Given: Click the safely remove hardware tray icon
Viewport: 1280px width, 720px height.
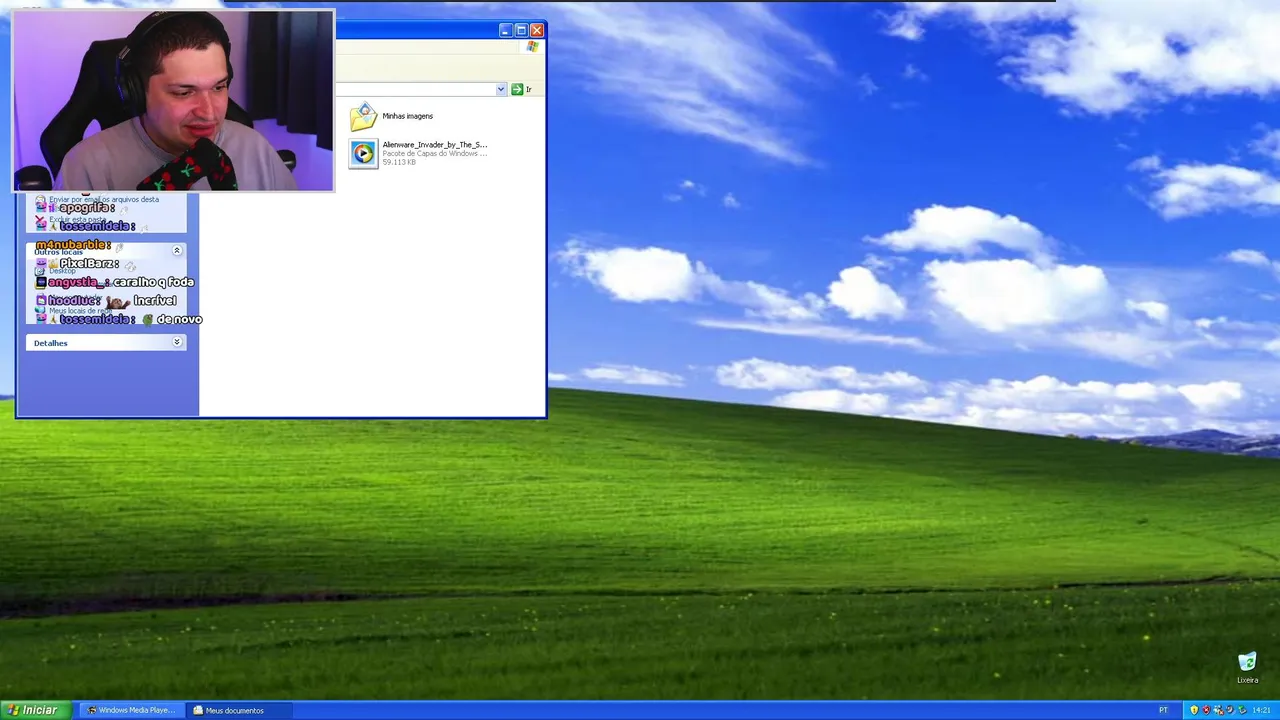Looking at the screenshot, I should click(x=1242, y=710).
